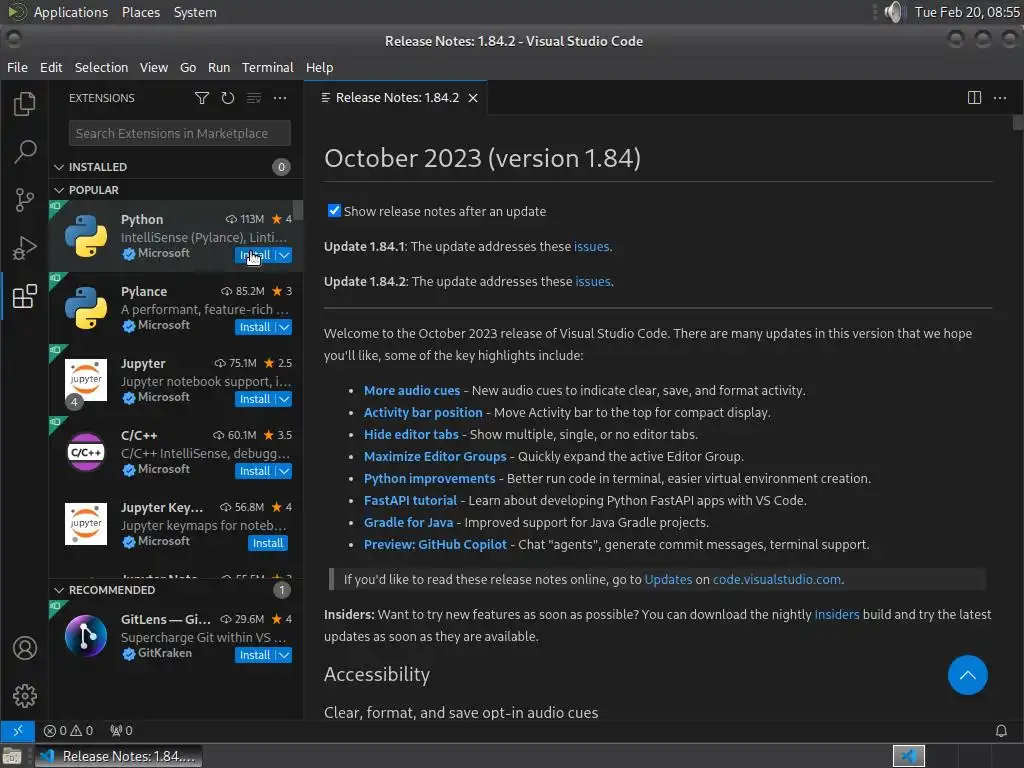Open Install dropdown arrow for Python
This screenshot has height=768, width=1024.
tap(284, 255)
